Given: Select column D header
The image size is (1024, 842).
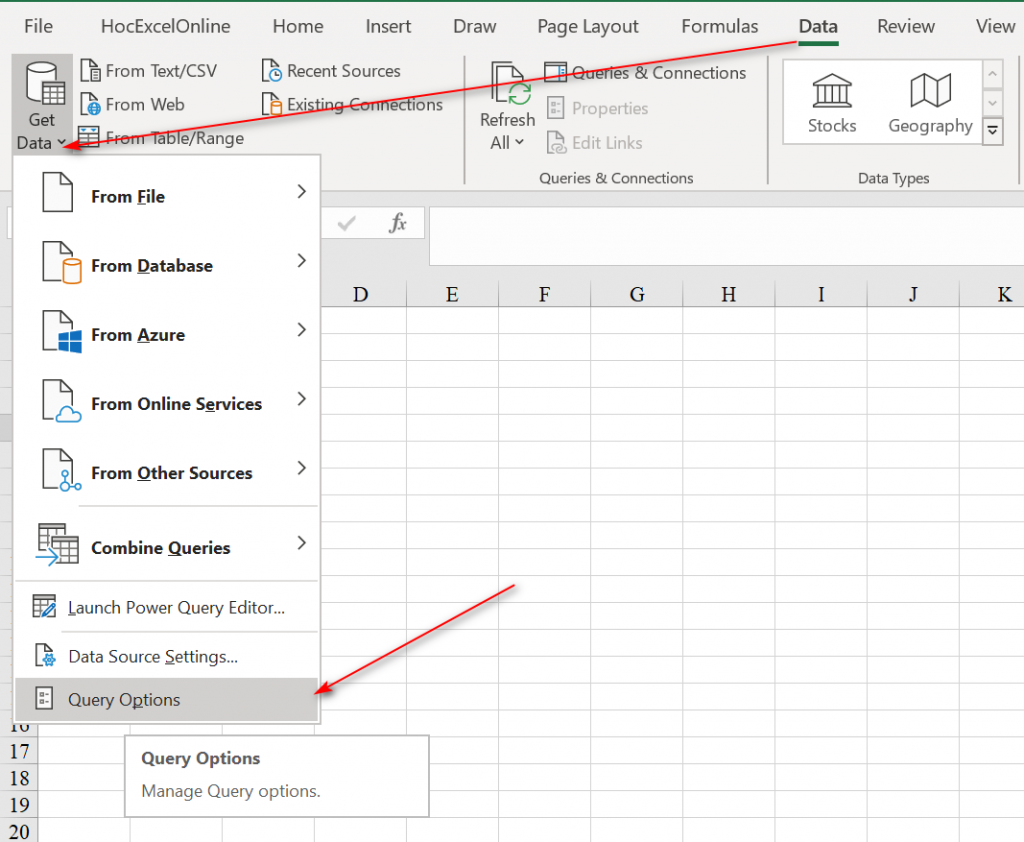Looking at the screenshot, I should pyautogui.click(x=360, y=295).
